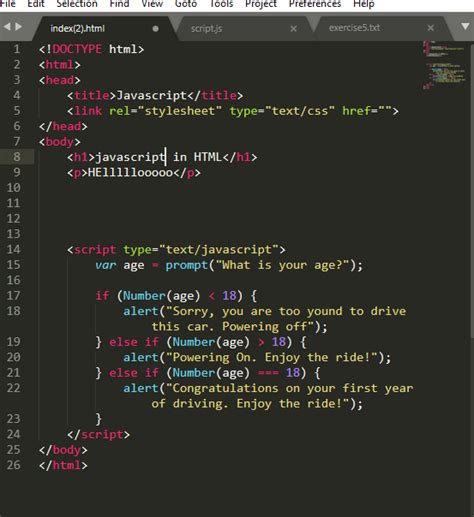Click closing brace on line 23
This screenshot has height=517, width=474.
pyautogui.click(x=99, y=419)
